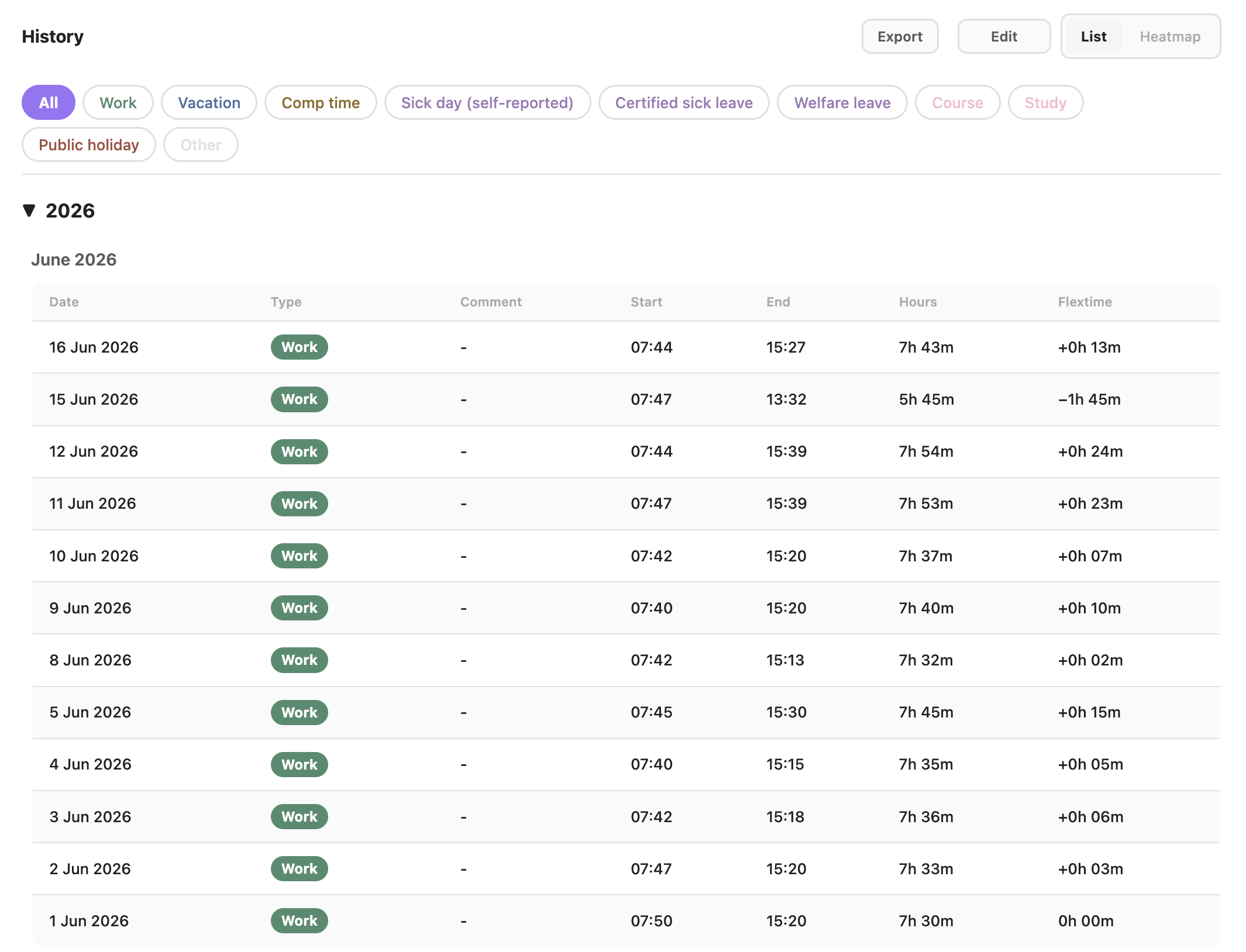Click the Flextime column header
The width and height of the screenshot is (1246, 952).
click(x=1085, y=302)
